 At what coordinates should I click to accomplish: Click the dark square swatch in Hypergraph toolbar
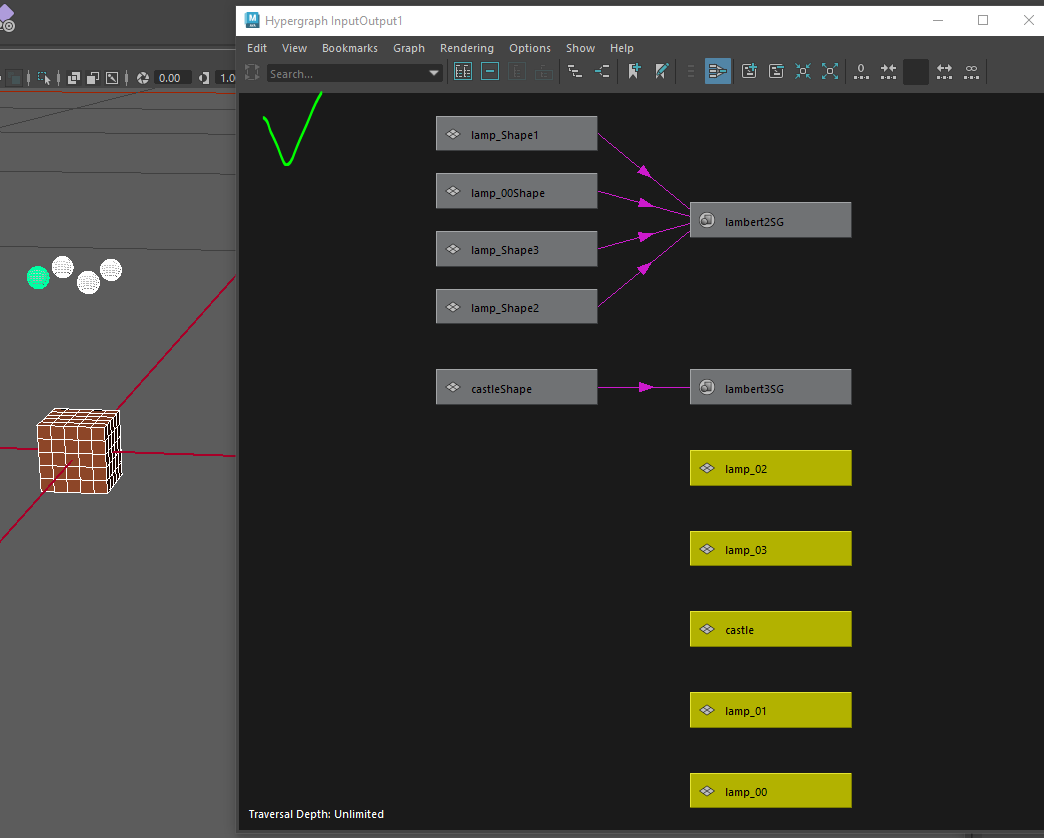915,72
